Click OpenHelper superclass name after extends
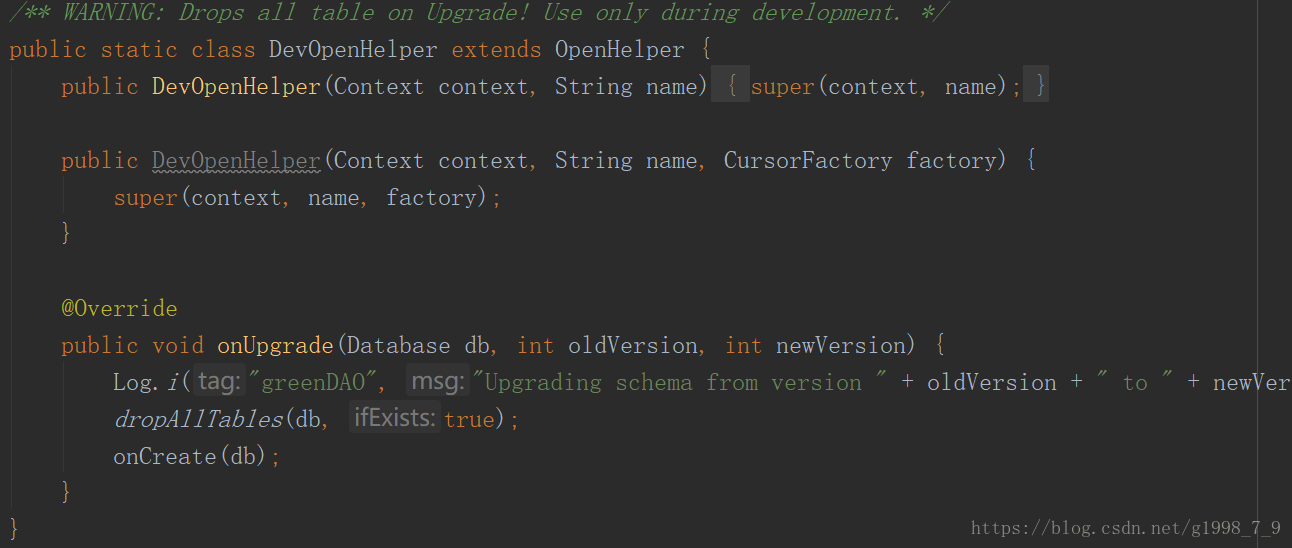The width and height of the screenshot is (1292, 548). (x=620, y=50)
